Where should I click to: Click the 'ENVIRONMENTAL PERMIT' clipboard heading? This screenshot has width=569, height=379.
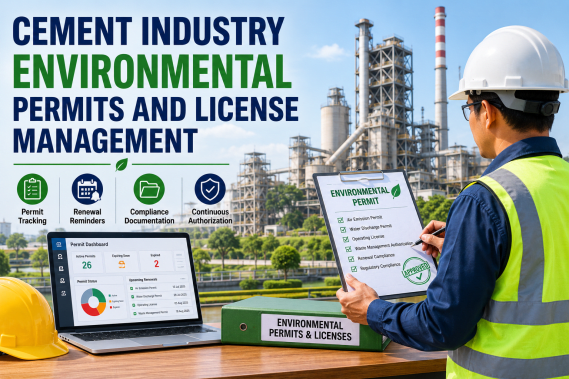coord(360,196)
